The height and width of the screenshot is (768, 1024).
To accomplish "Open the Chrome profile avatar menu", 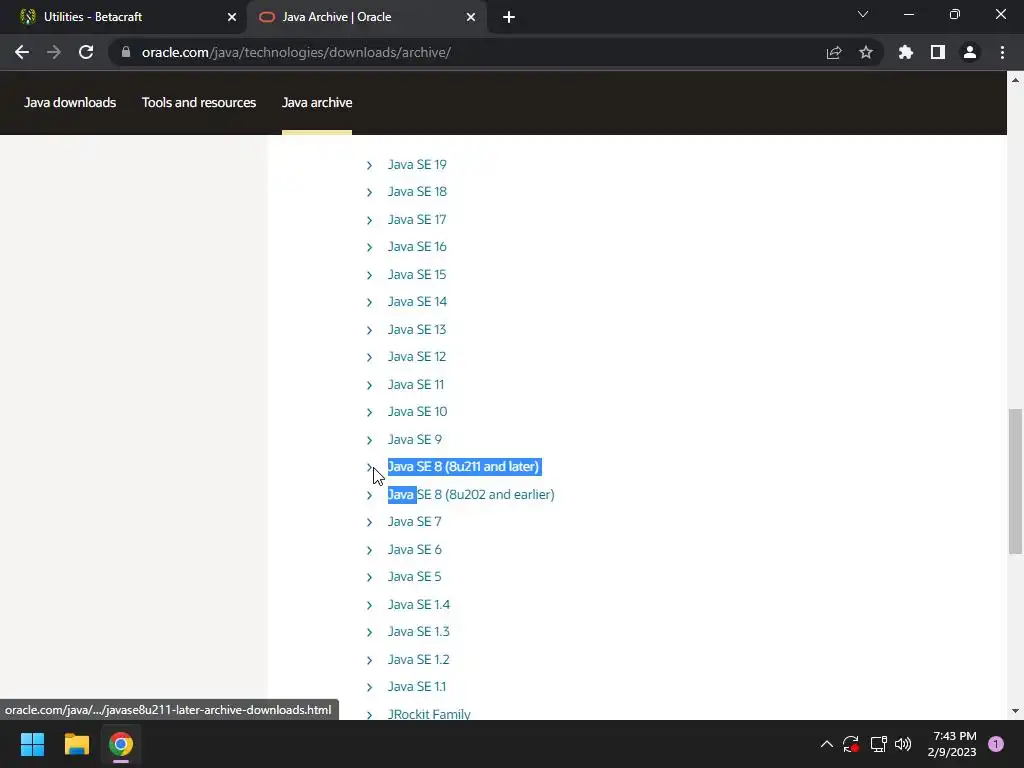I will (x=970, y=52).
